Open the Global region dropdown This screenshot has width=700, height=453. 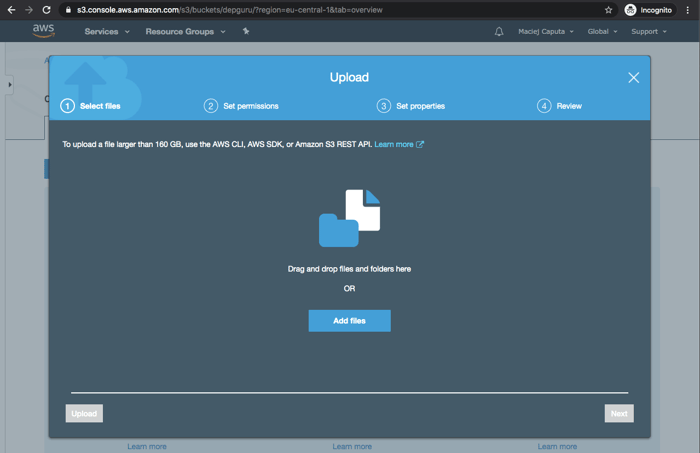click(602, 32)
